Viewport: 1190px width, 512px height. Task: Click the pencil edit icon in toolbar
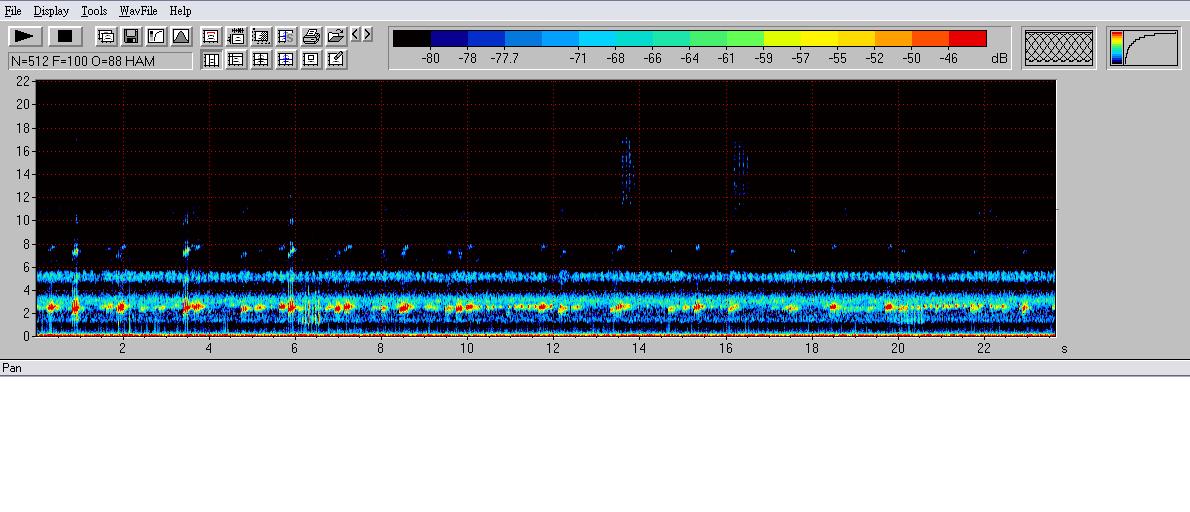[336, 60]
